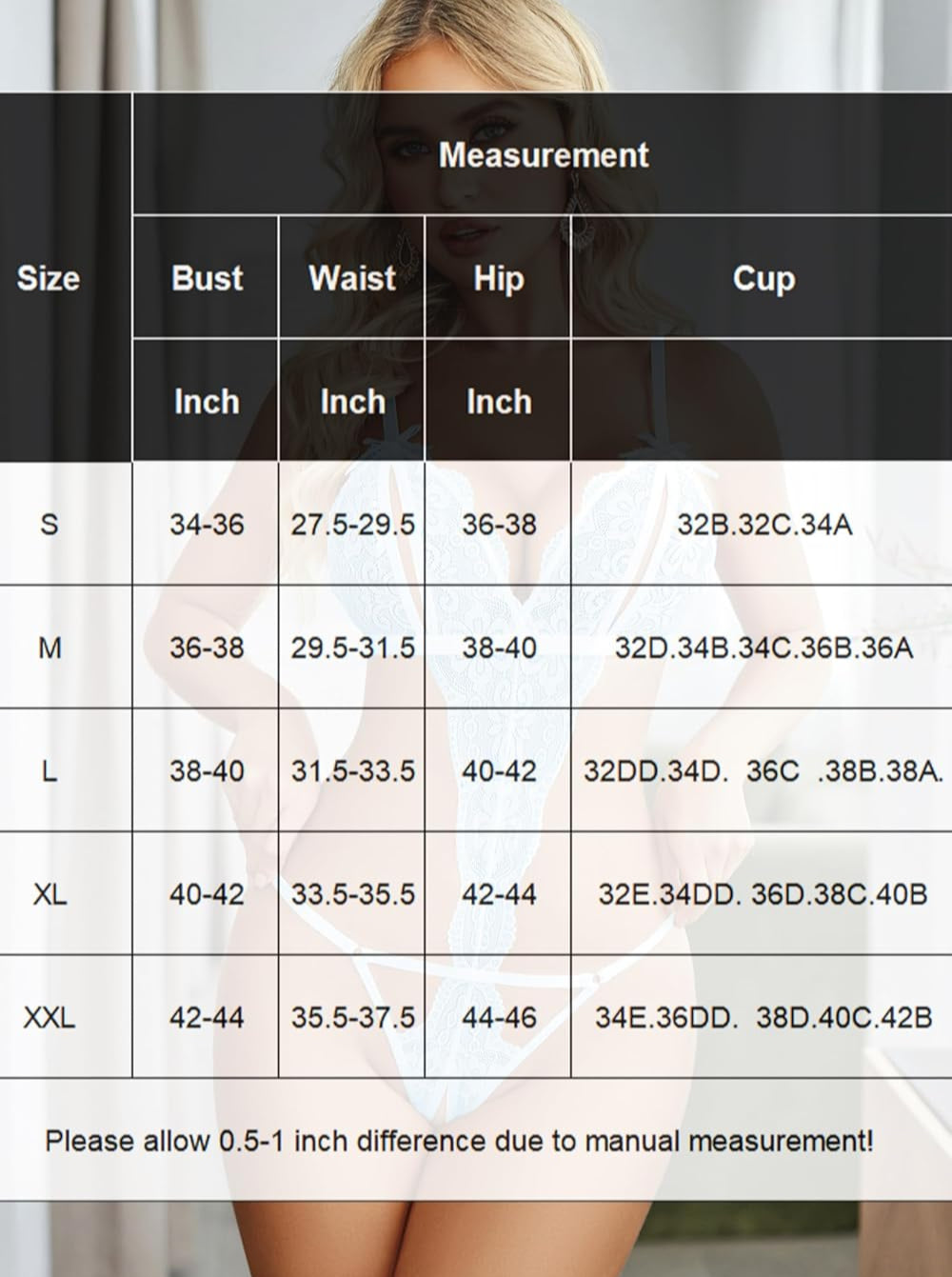Select the L size row label
The height and width of the screenshot is (1277, 952).
coord(50,770)
